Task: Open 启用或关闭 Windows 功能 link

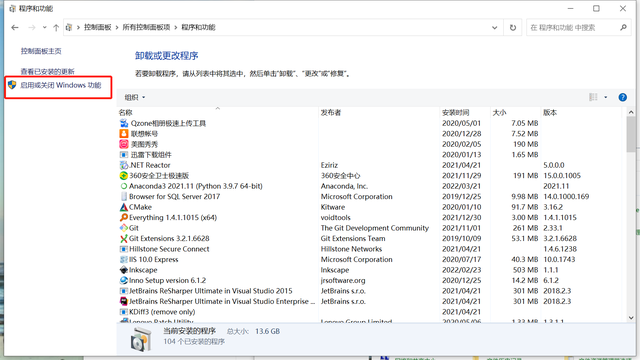Action: (x=60, y=85)
